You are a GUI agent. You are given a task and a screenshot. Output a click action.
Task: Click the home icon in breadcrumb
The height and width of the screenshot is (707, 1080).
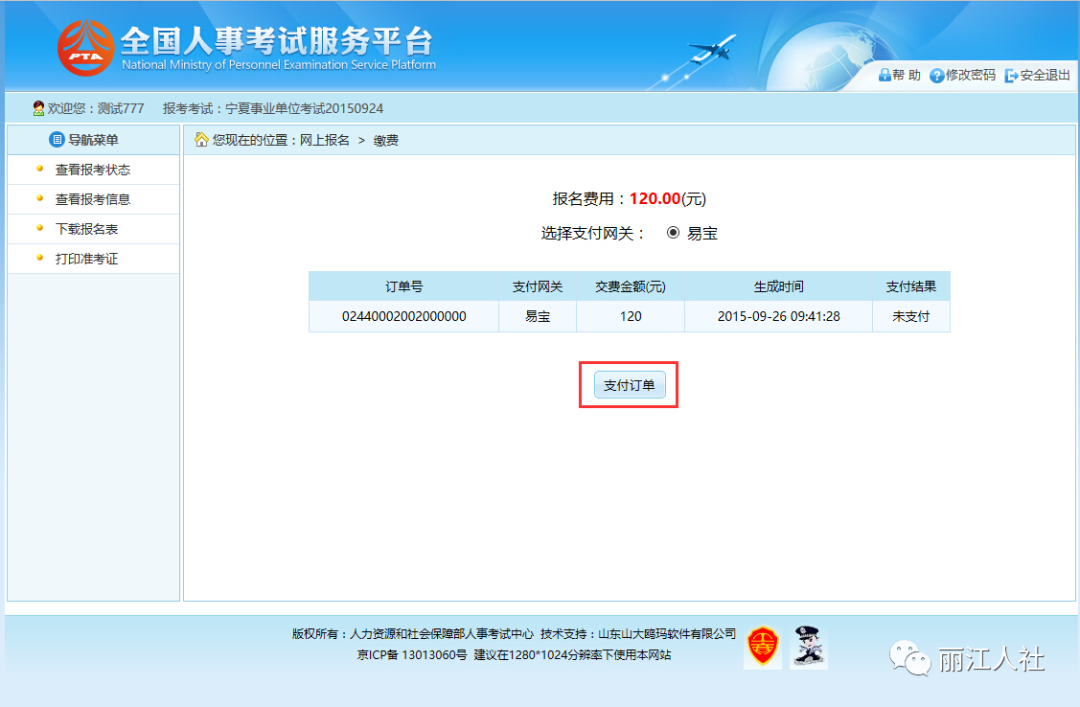tap(201, 140)
